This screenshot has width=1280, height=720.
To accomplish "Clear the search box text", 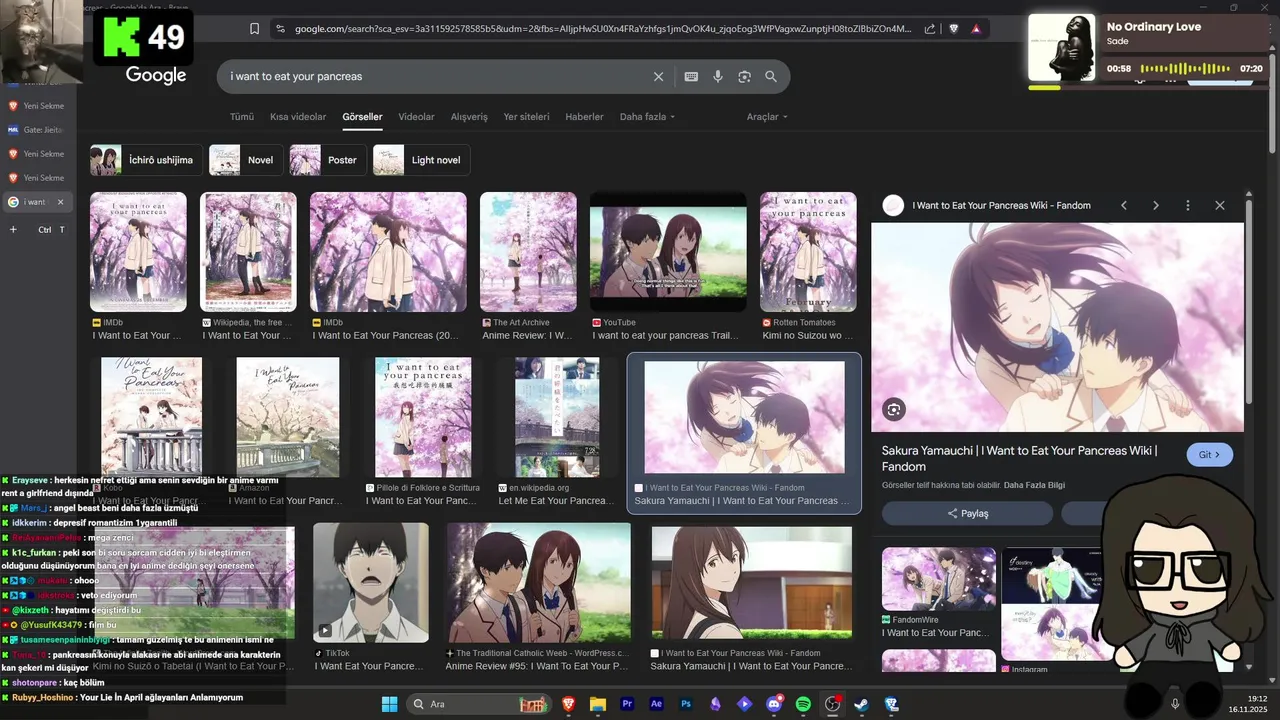I will (658, 76).
